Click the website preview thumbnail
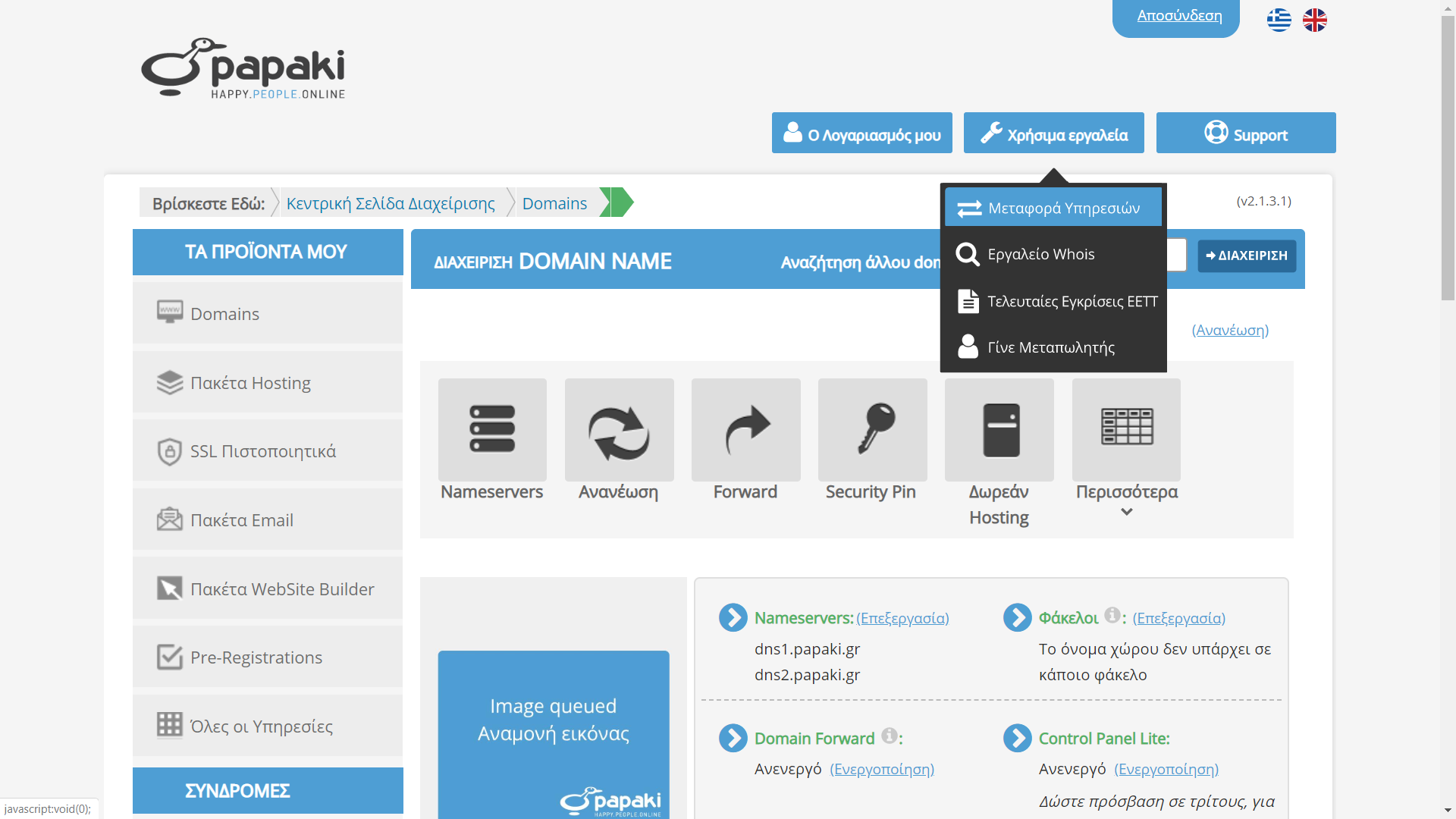The image size is (1456, 819). (x=554, y=734)
